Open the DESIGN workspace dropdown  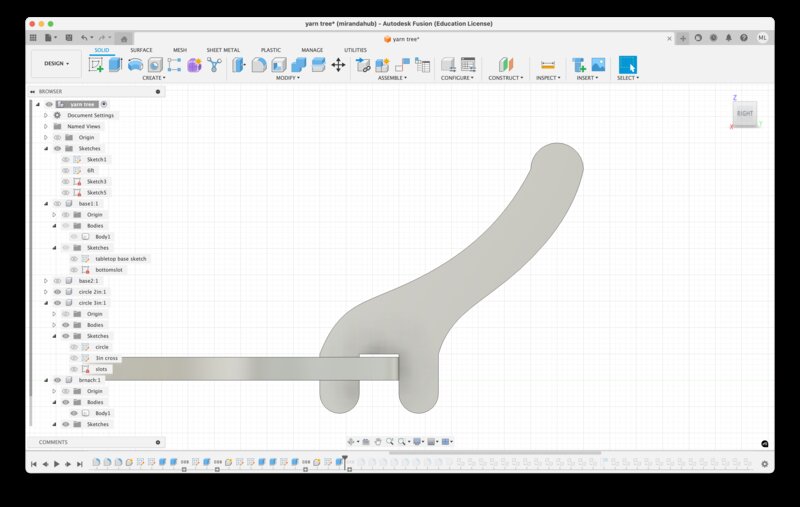coord(56,63)
